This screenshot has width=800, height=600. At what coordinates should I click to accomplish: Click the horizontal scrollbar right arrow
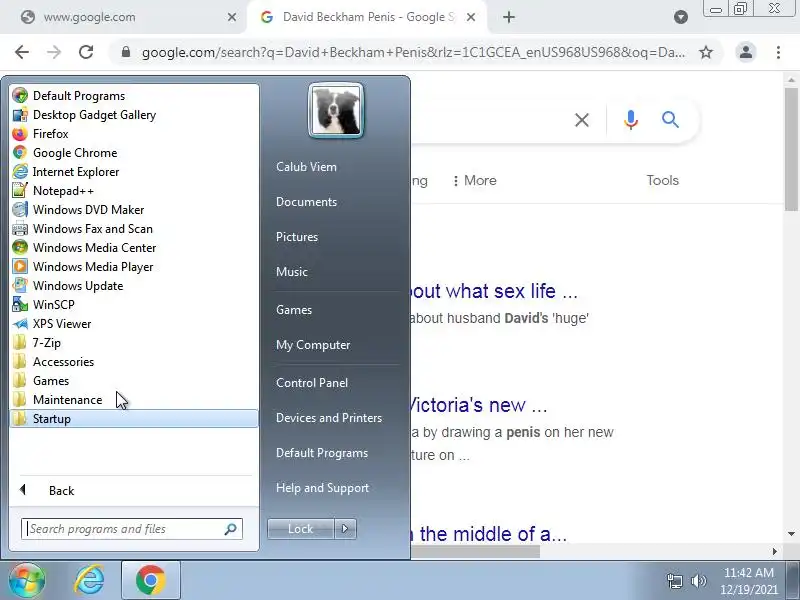point(774,552)
